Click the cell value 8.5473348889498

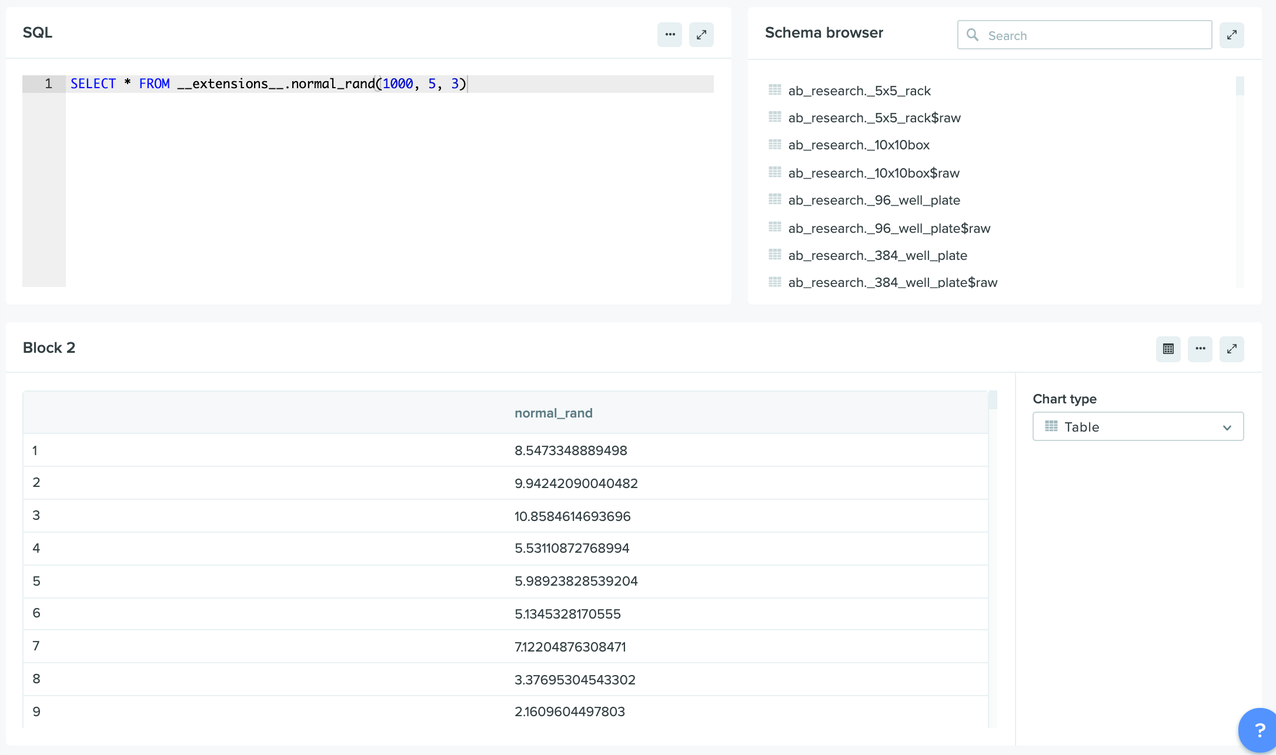(x=571, y=451)
